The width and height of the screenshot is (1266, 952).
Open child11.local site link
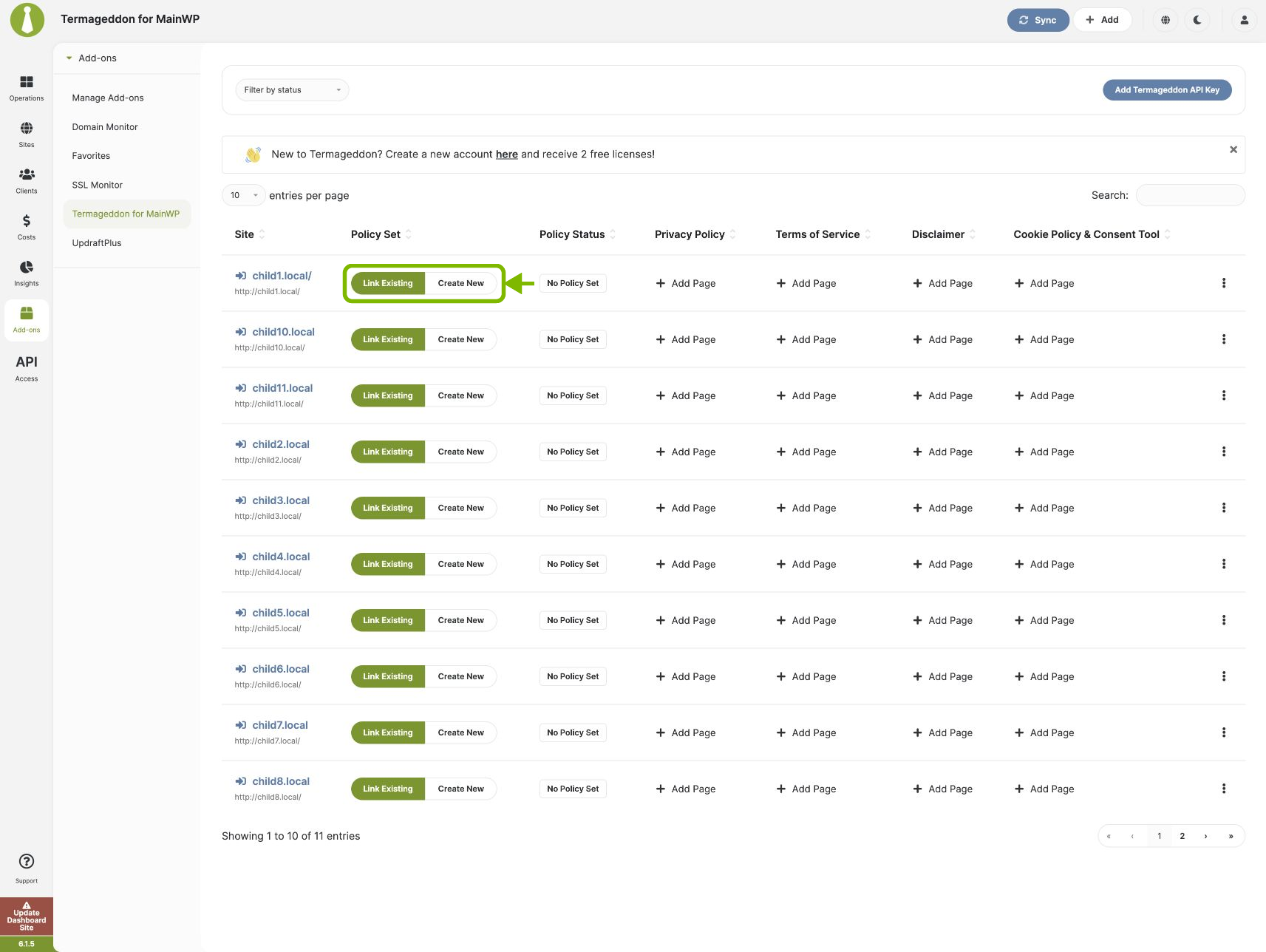coord(282,388)
